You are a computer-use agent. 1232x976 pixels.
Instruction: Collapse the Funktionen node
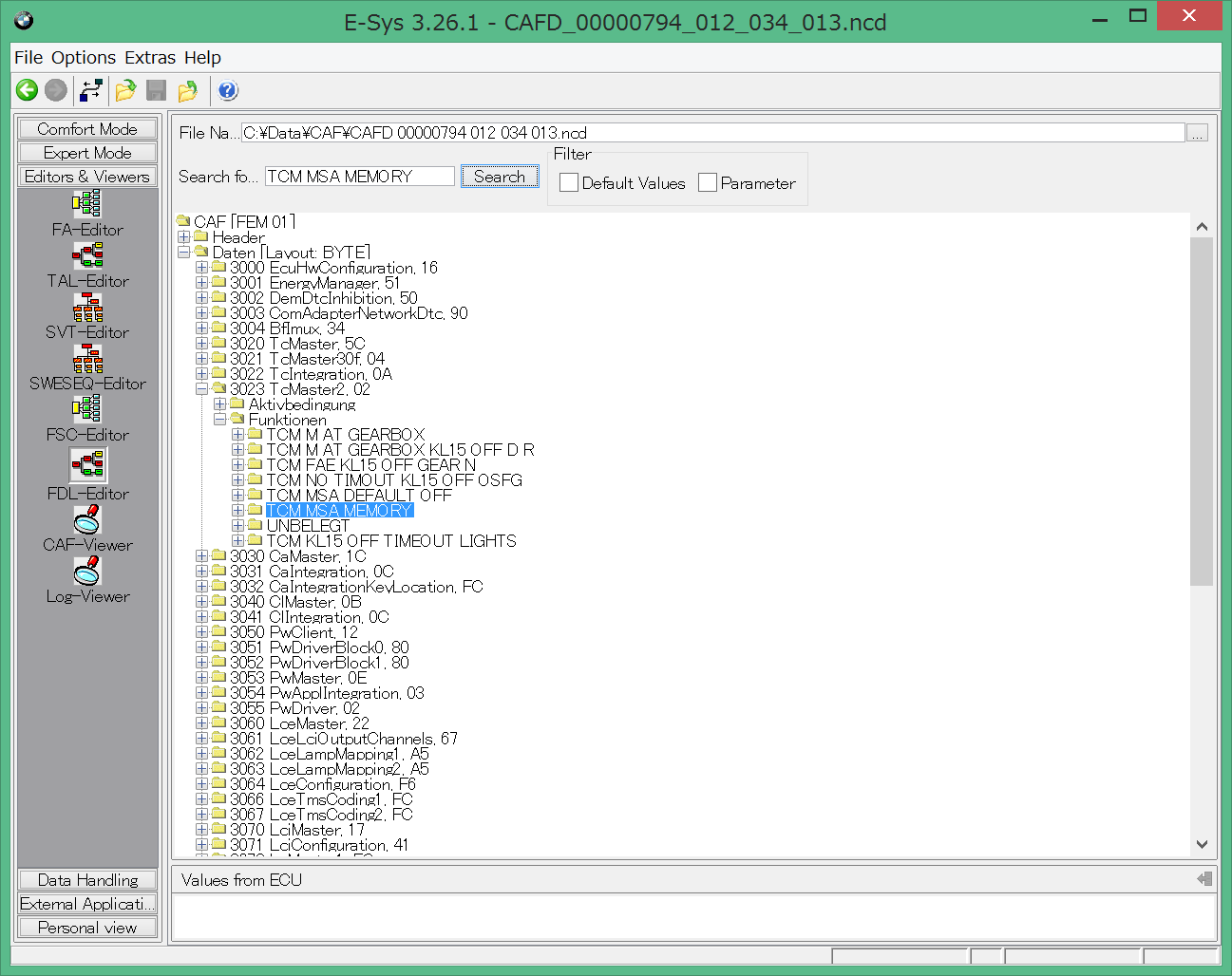pyautogui.click(x=220, y=420)
